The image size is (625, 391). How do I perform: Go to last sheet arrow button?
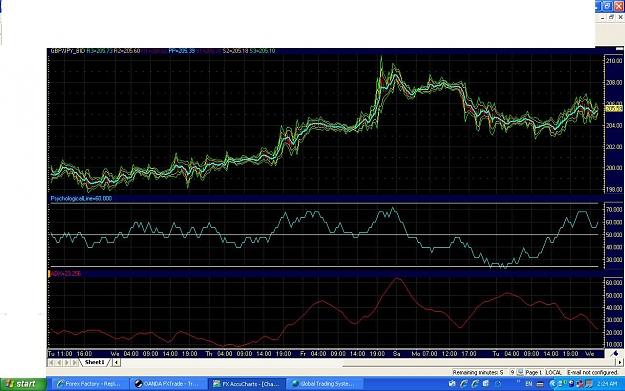pos(75,362)
